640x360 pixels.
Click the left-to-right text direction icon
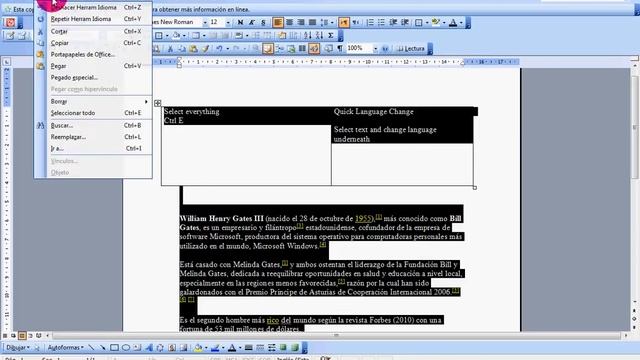pos(344,22)
